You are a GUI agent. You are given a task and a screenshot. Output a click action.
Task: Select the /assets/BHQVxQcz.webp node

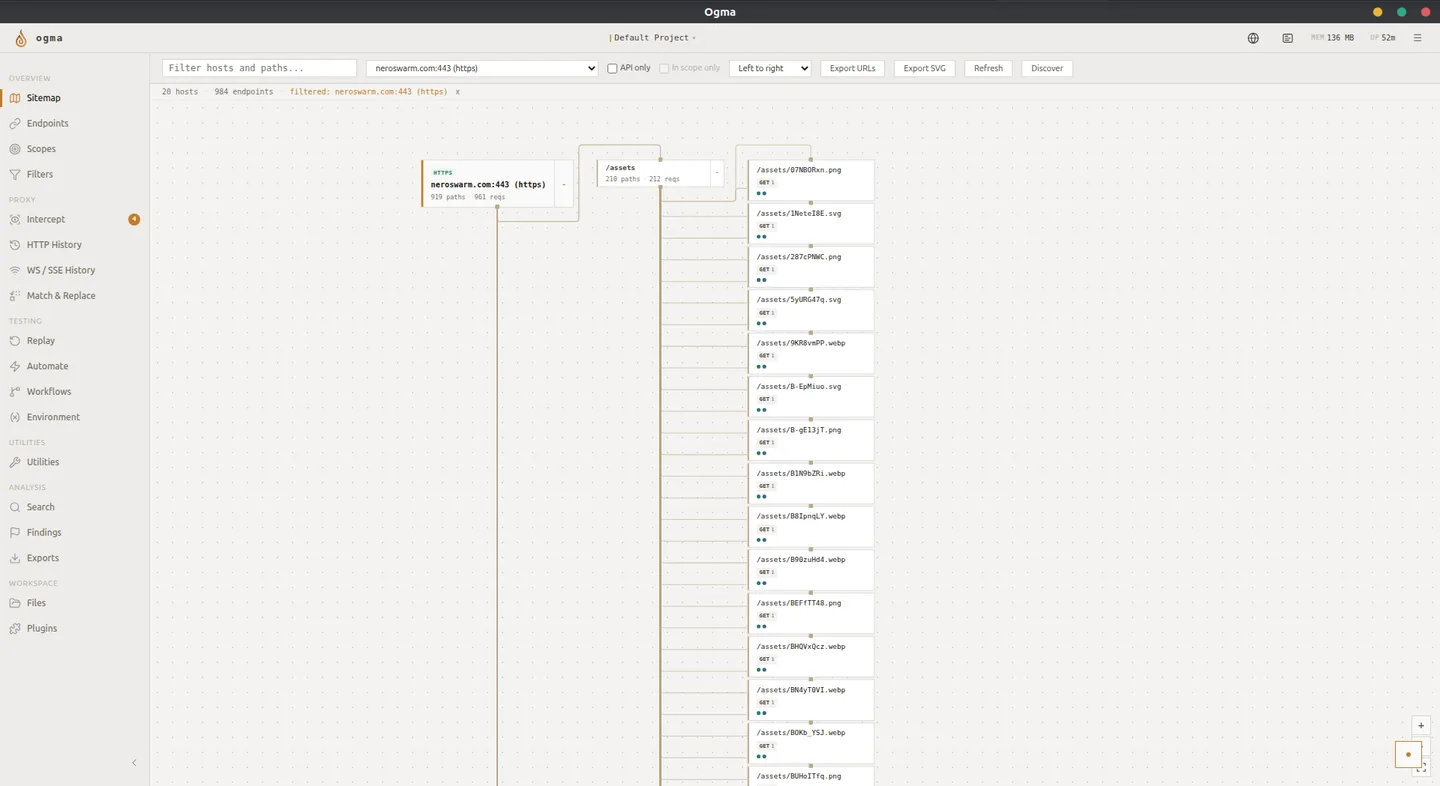(x=811, y=657)
